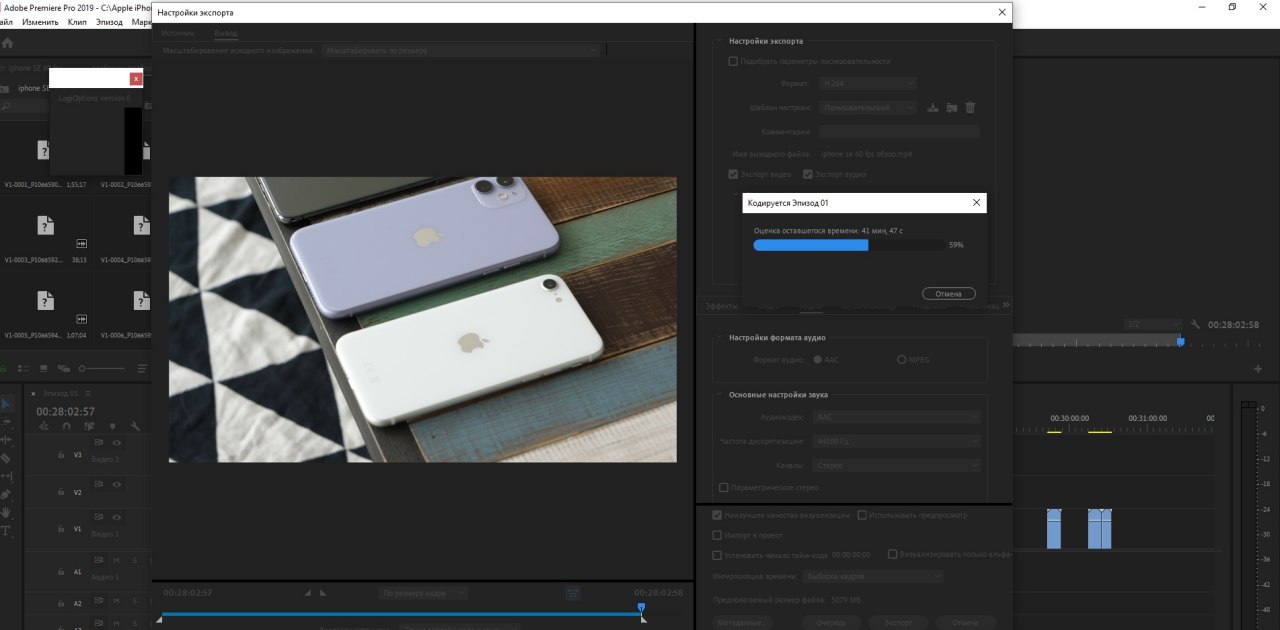Click the set in point triangle icon
Viewport: 1280px width, 630px height.
(x=309, y=593)
